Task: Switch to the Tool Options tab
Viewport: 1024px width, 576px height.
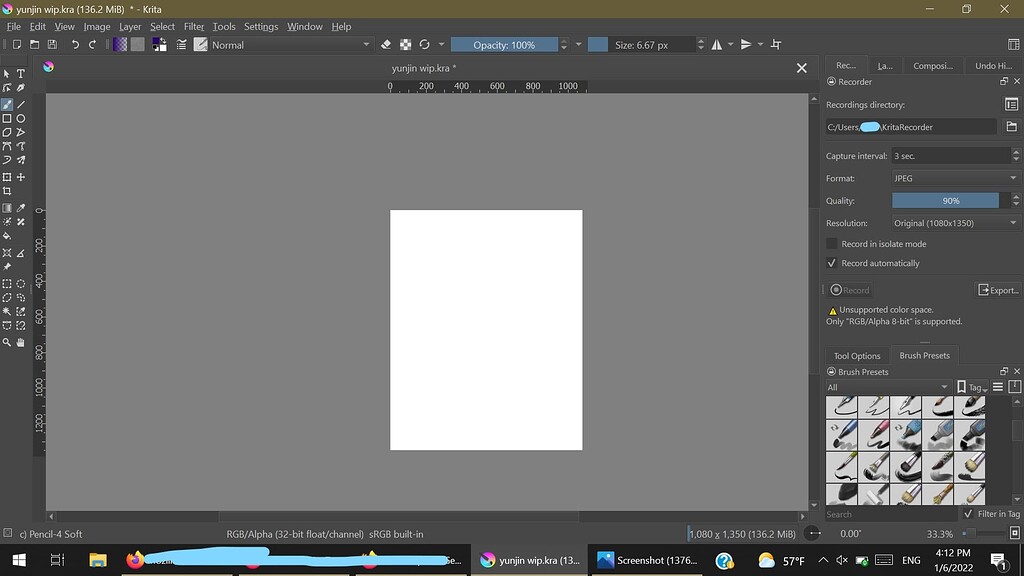Action: click(856, 355)
